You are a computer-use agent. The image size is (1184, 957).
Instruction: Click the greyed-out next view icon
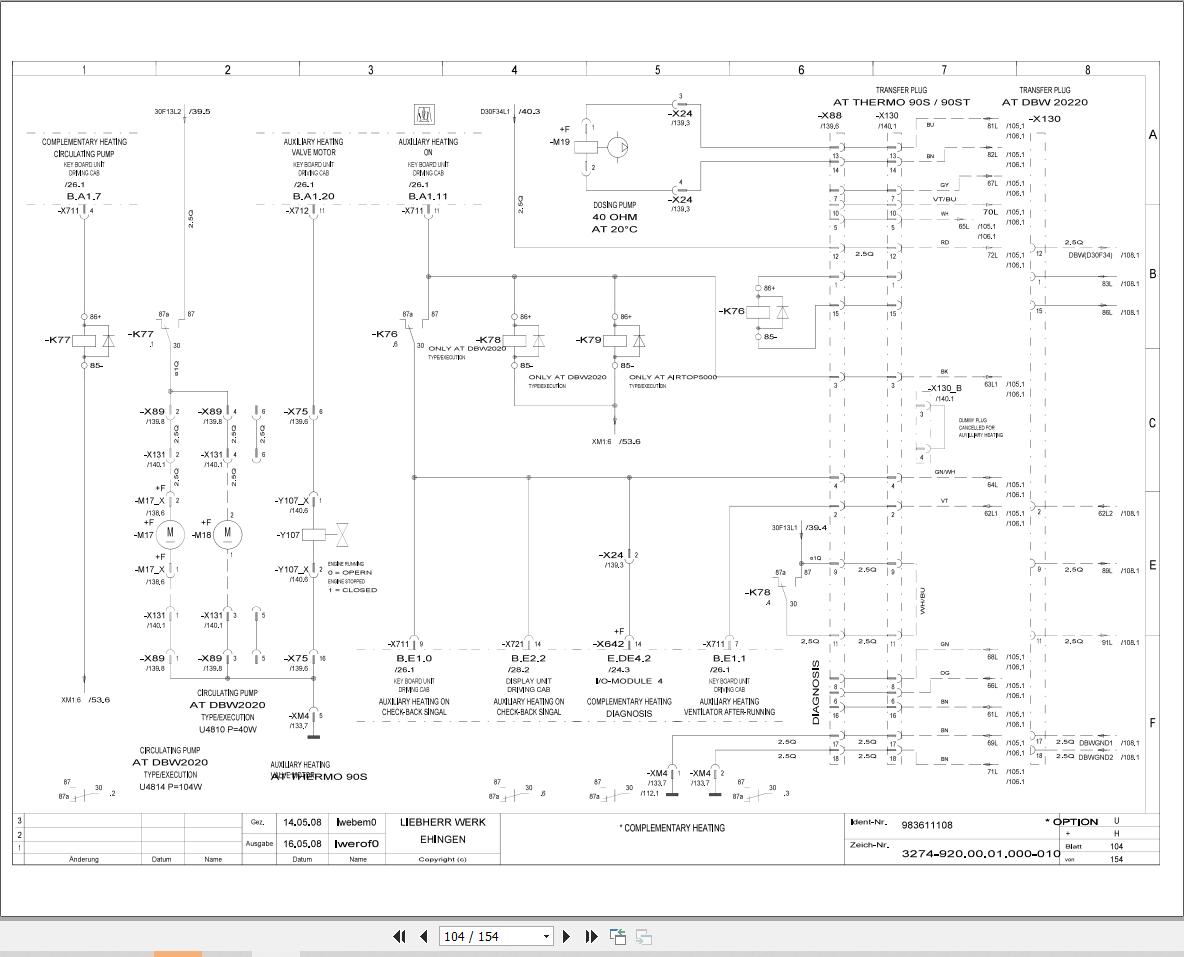644,937
